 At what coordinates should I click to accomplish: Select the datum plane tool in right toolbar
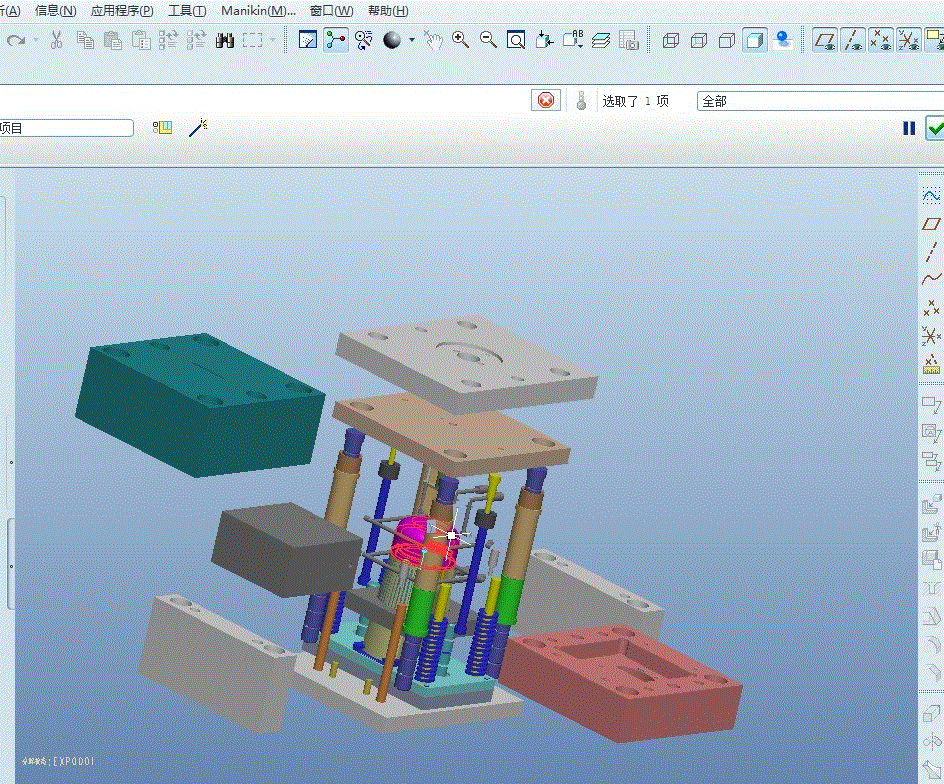pyautogui.click(x=931, y=224)
